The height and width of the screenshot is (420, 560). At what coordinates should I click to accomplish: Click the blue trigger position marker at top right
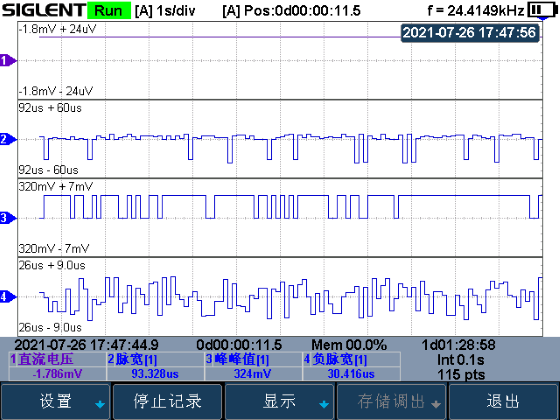tap(543, 18)
